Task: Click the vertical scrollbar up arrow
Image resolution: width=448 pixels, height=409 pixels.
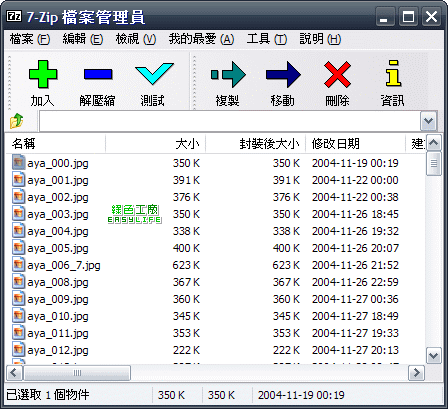Action: click(434, 143)
